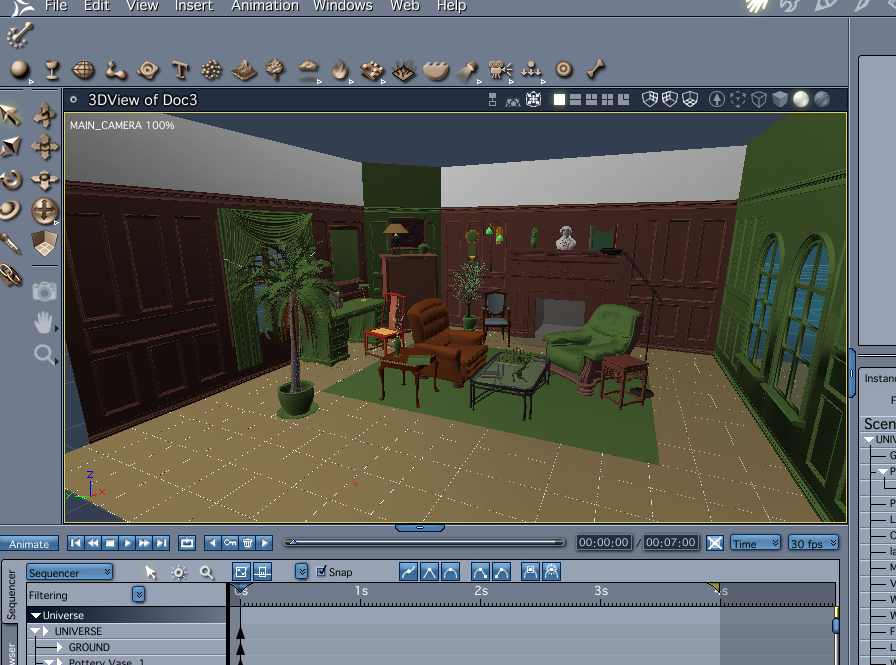Choose the metaball object tool
This screenshot has height=665, width=896.
(116, 70)
